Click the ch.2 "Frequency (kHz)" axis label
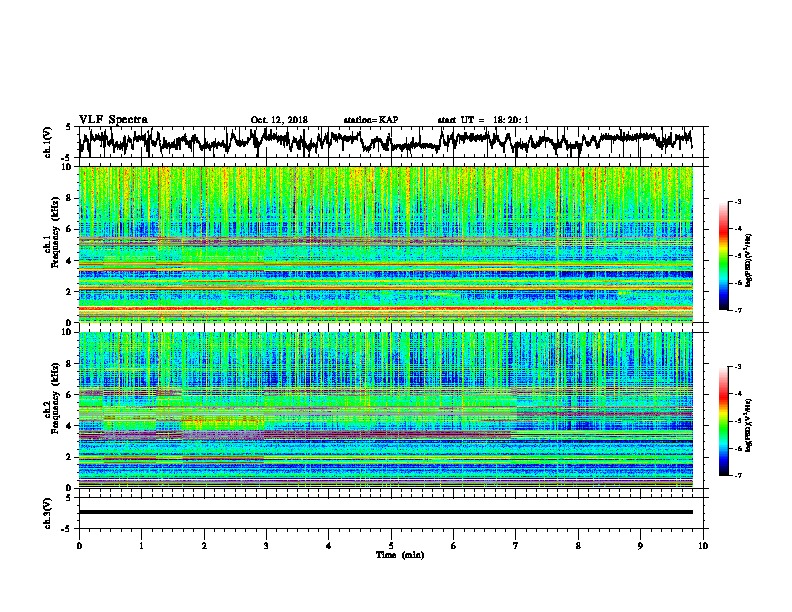This screenshot has width=792, height=612. 55,398
